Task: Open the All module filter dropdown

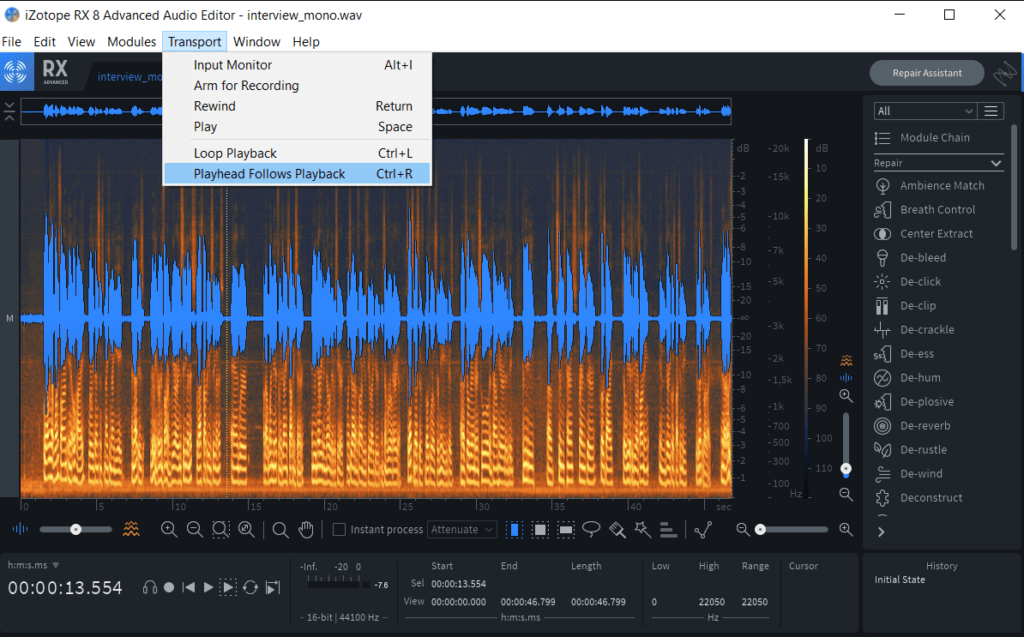Action: (924, 111)
